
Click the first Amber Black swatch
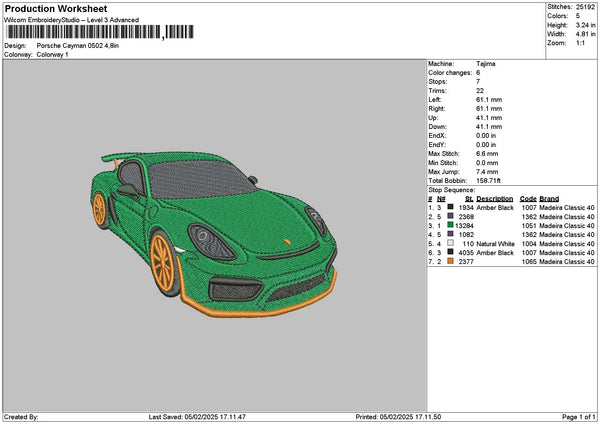pyautogui.click(x=450, y=207)
